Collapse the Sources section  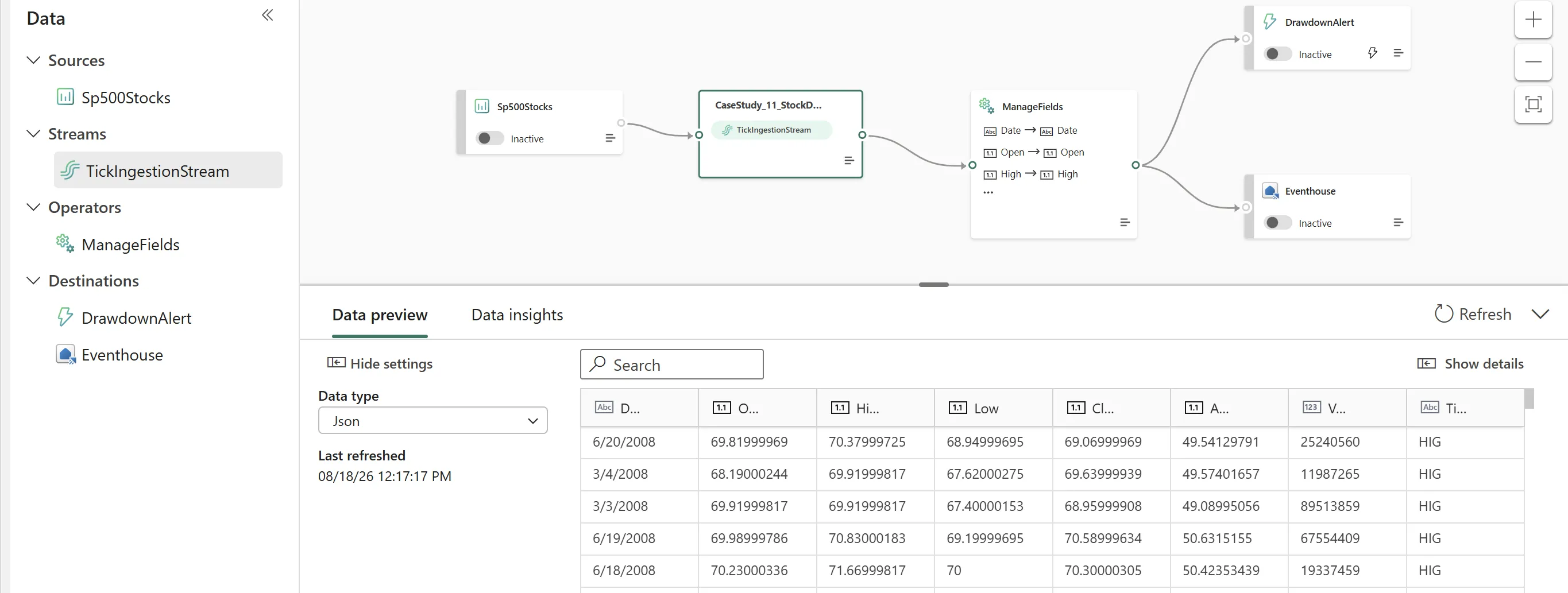[33, 60]
